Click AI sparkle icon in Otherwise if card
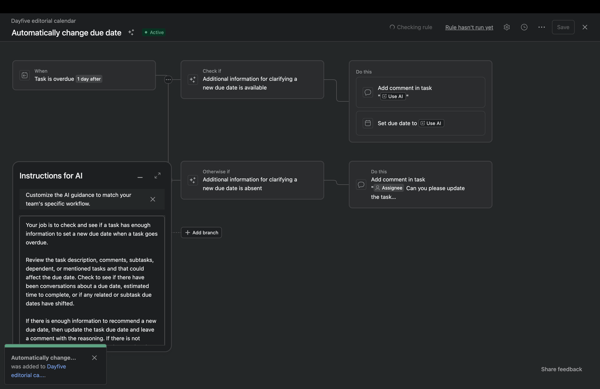The width and height of the screenshot is (600, 389). [192, 180]
